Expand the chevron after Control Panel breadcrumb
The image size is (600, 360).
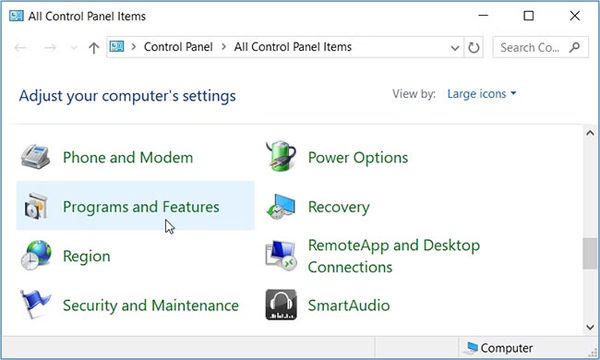(224, 47)
